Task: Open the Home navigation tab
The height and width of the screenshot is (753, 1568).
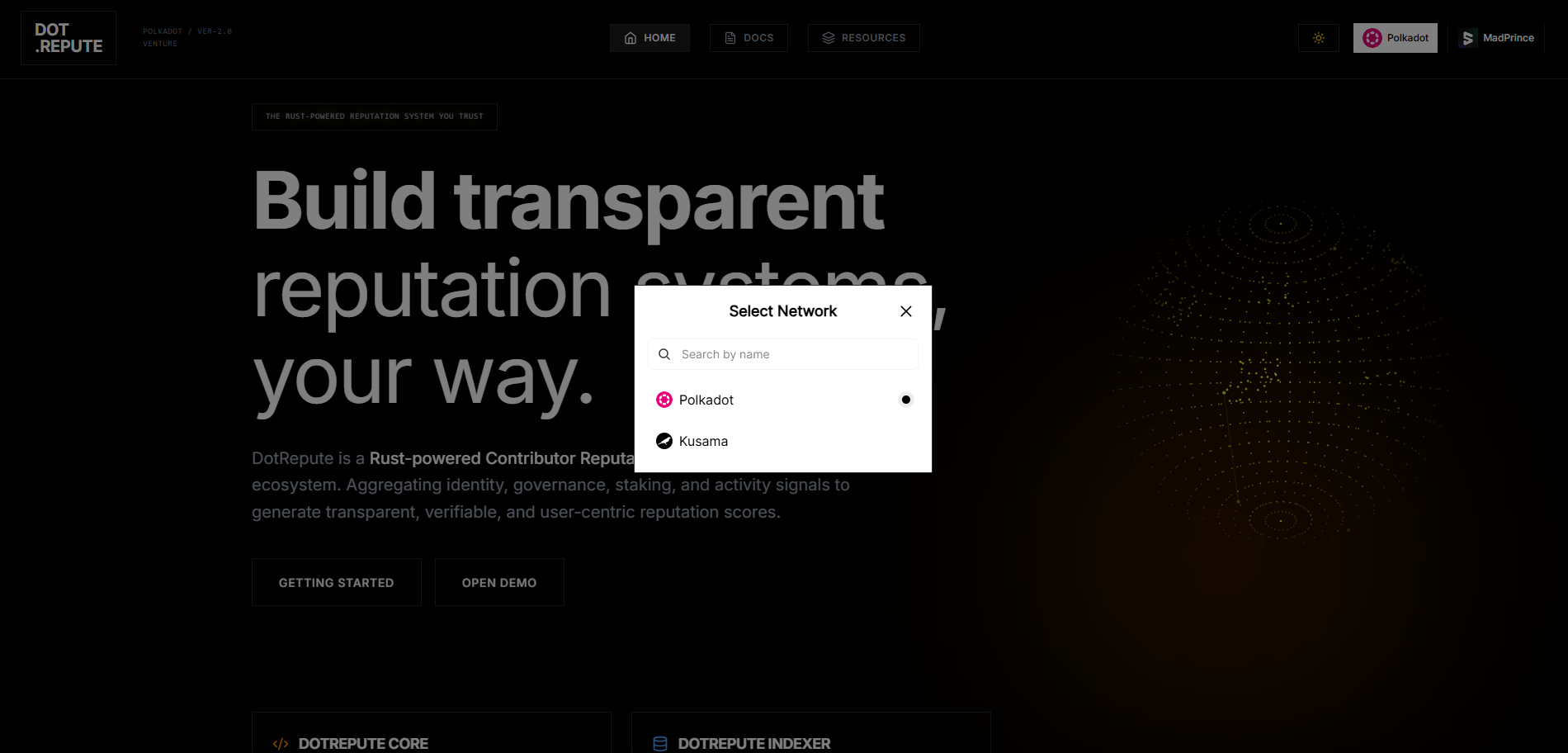Action: (x=649, y=38)
